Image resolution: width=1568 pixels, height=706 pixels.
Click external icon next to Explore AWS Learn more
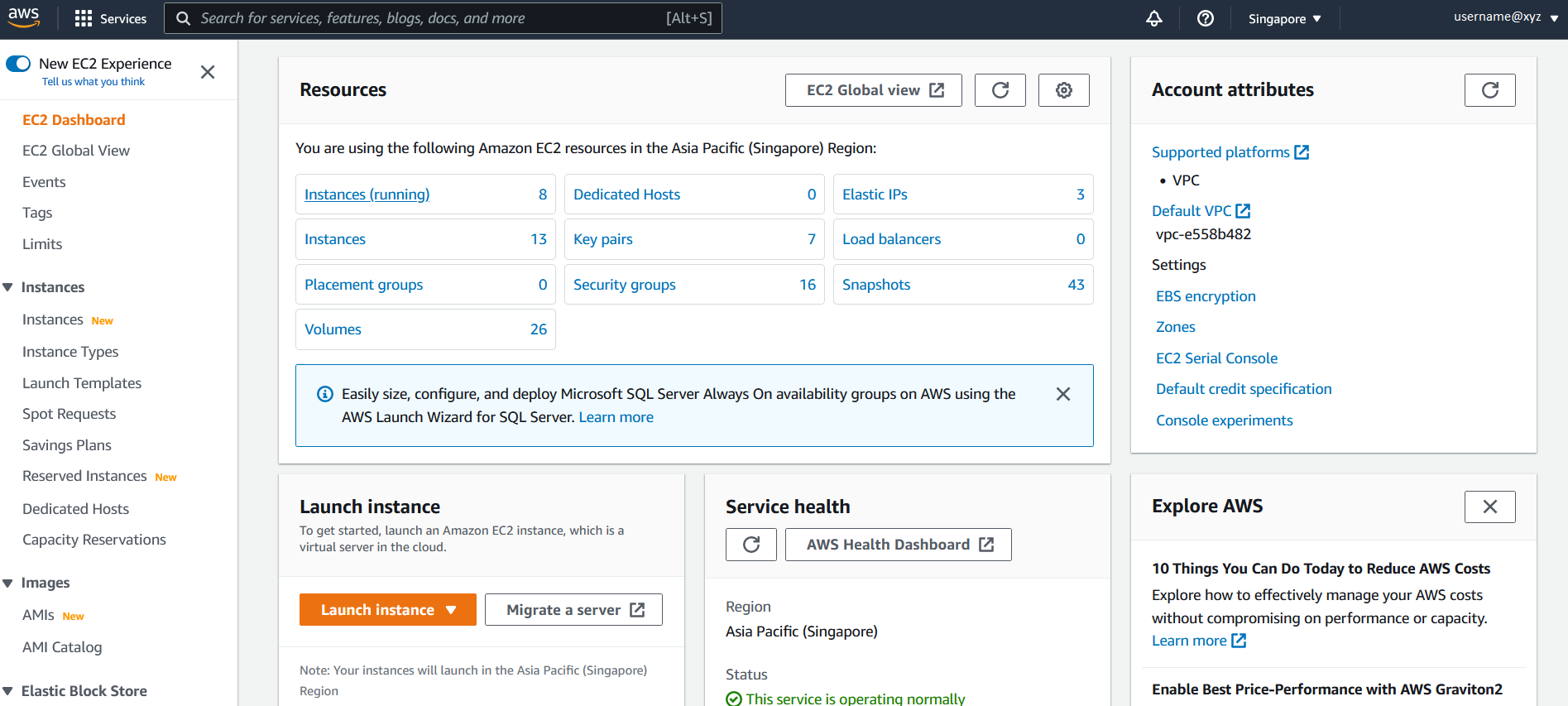[x=1239, y=641]
